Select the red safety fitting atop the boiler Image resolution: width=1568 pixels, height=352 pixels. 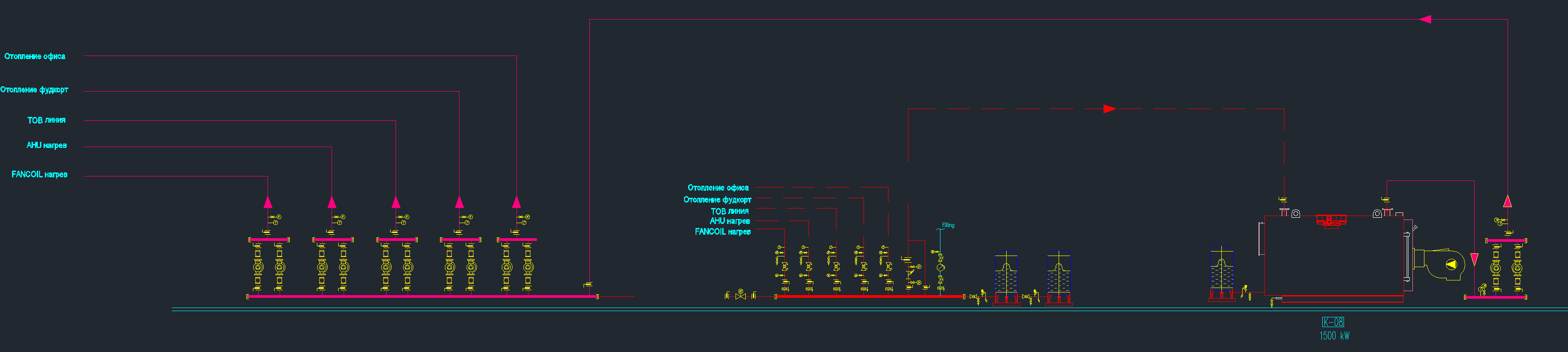pyautogui.click(x=1331, y=220)
